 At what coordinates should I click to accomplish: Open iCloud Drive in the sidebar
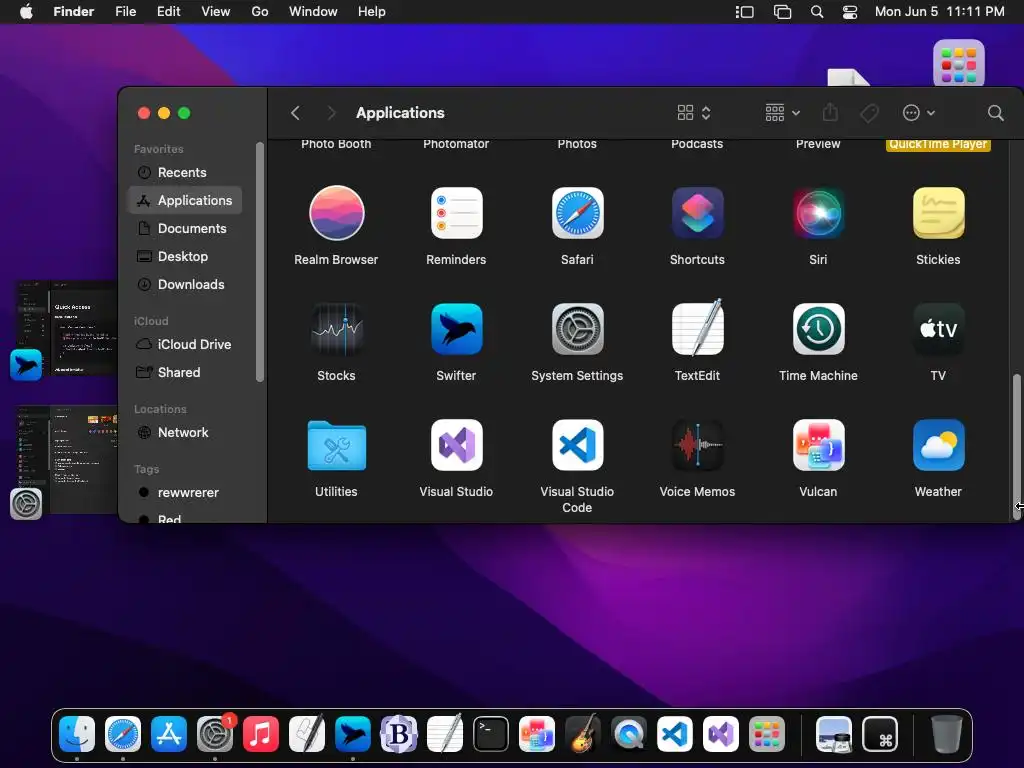pos(185,344)
